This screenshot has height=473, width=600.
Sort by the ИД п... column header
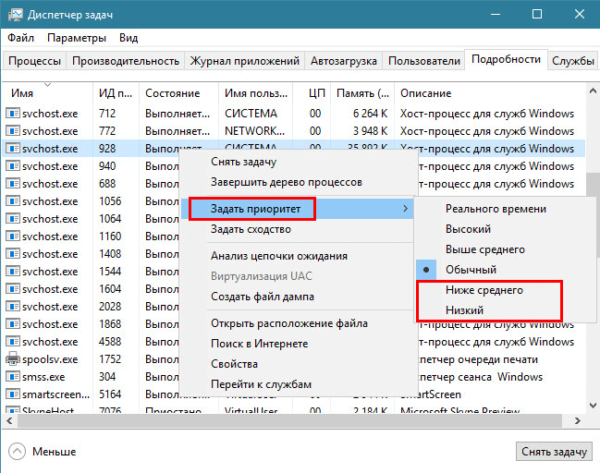coord(116,93)
